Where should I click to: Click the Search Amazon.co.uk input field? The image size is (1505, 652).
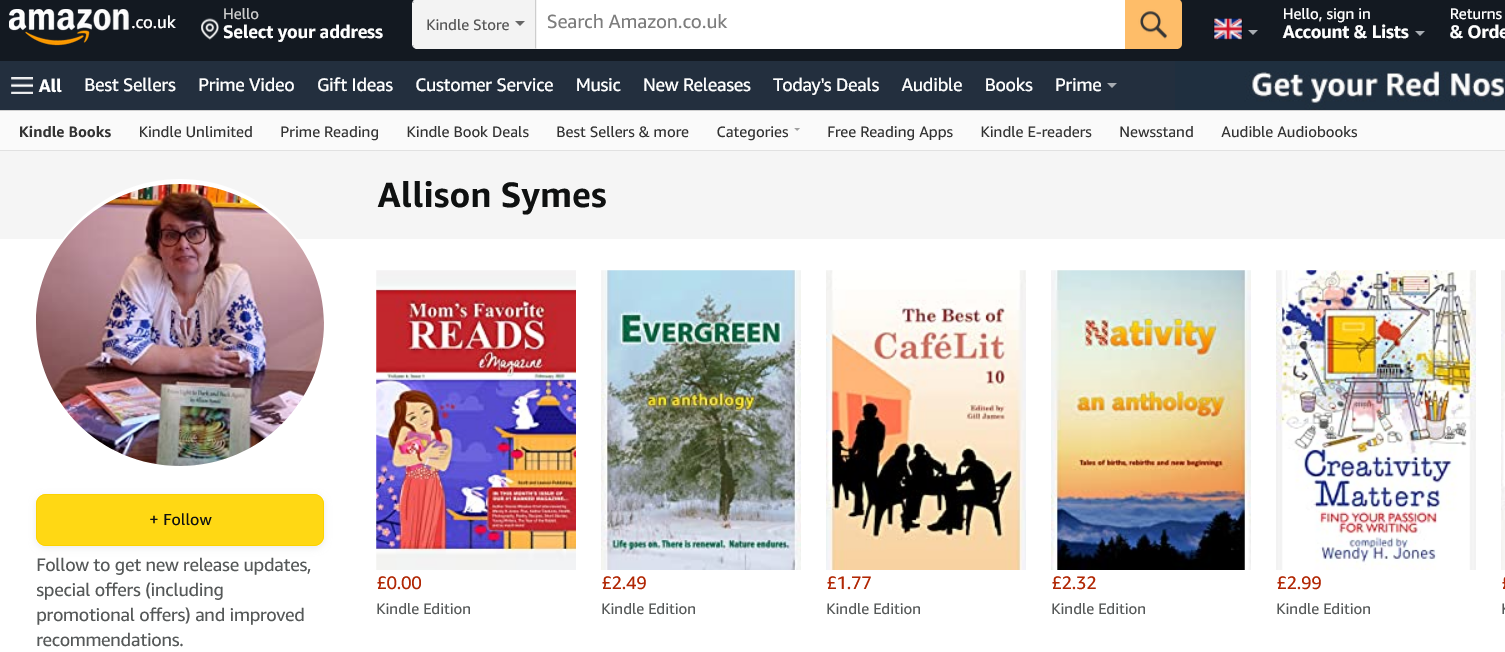click(x=830, y=24)
